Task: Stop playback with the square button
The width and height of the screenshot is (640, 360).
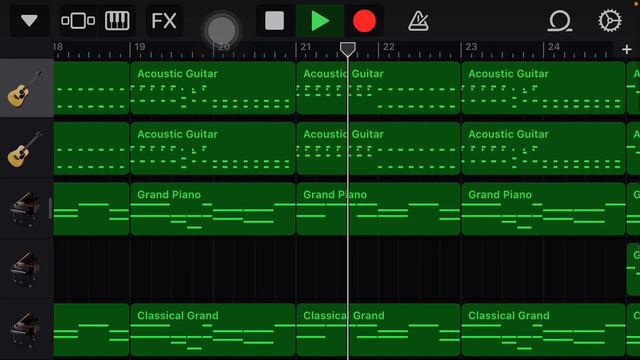Action: coord(274,20)
